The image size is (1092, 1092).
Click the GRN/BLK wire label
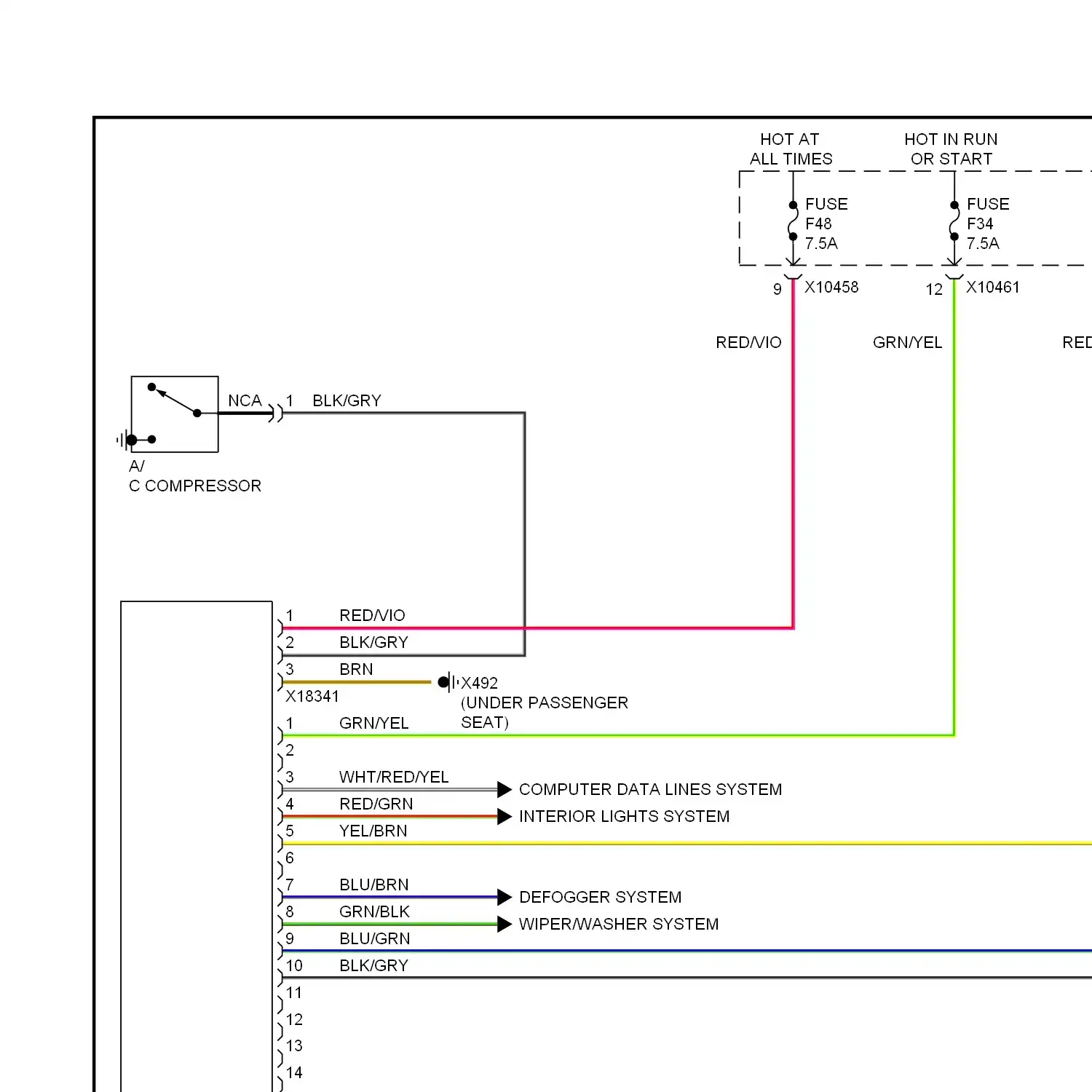pos(374,911)
